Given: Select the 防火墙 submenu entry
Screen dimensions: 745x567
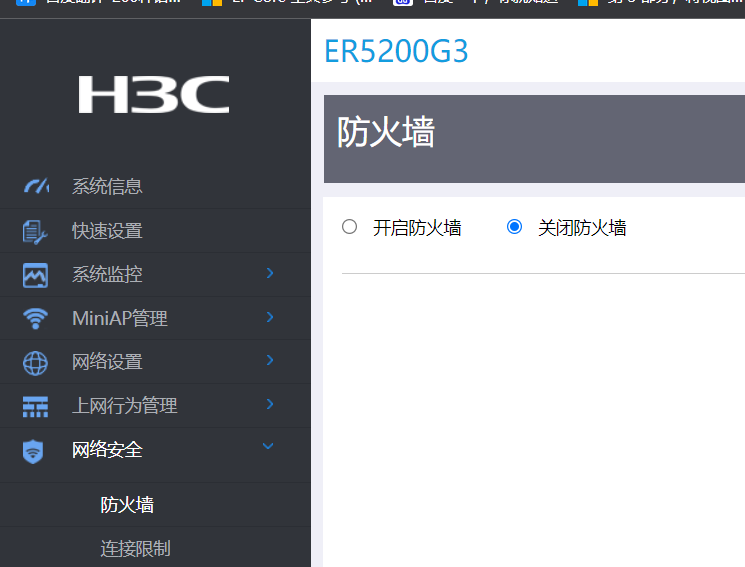Looking at the screenshot, I should [127, 505].
